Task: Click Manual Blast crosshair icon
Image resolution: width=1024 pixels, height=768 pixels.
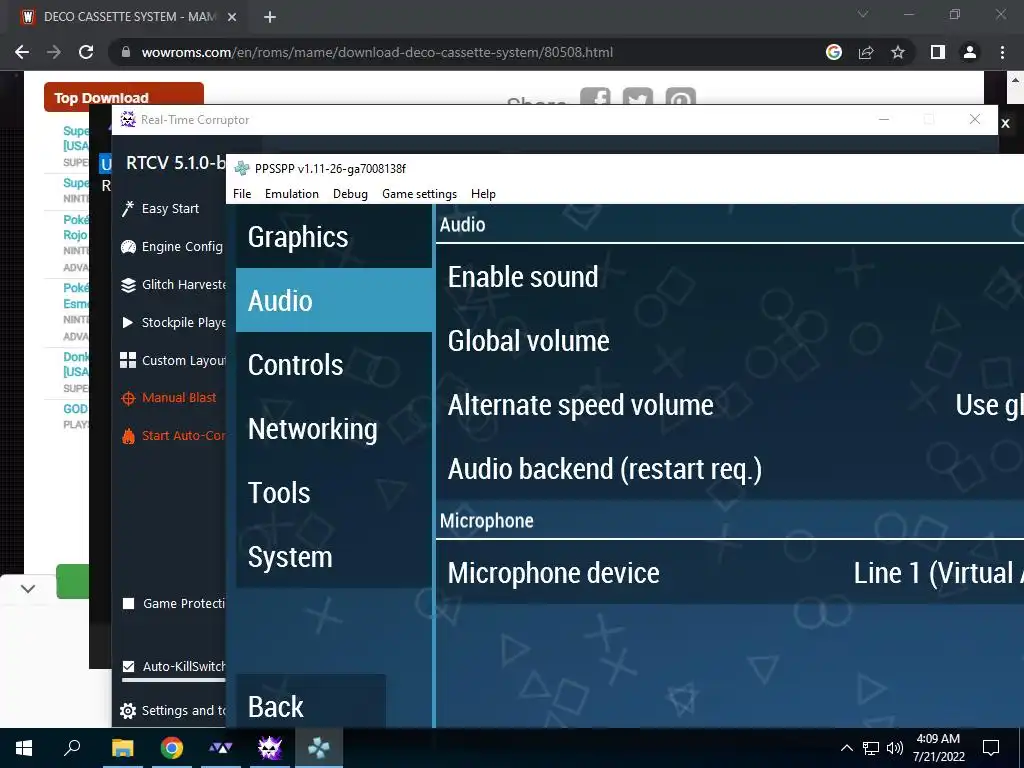Action: (x=128, y=398)
